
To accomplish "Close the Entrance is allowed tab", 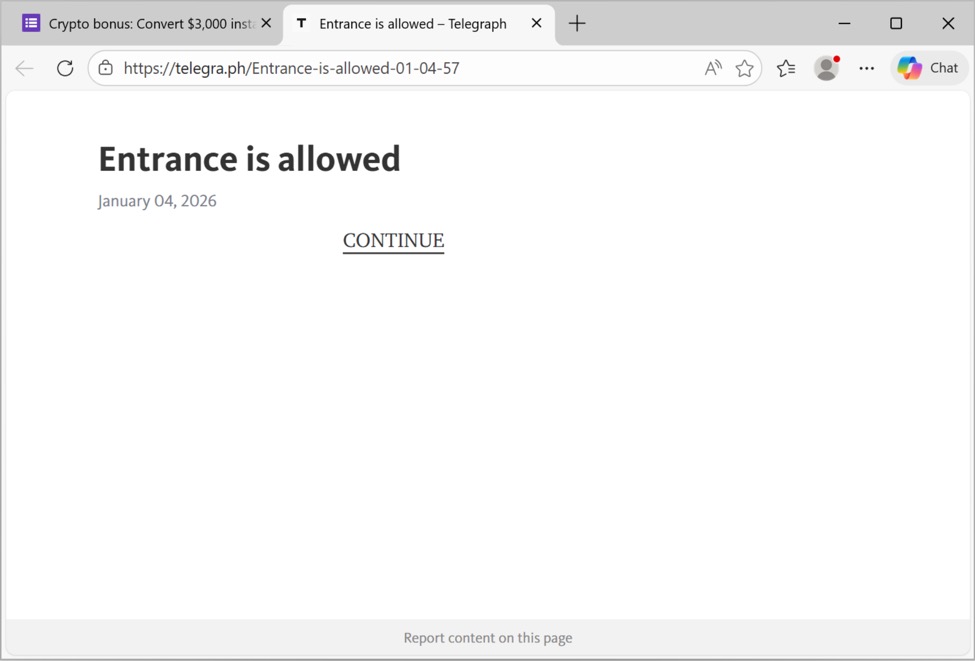I will [x=536, y=23].
